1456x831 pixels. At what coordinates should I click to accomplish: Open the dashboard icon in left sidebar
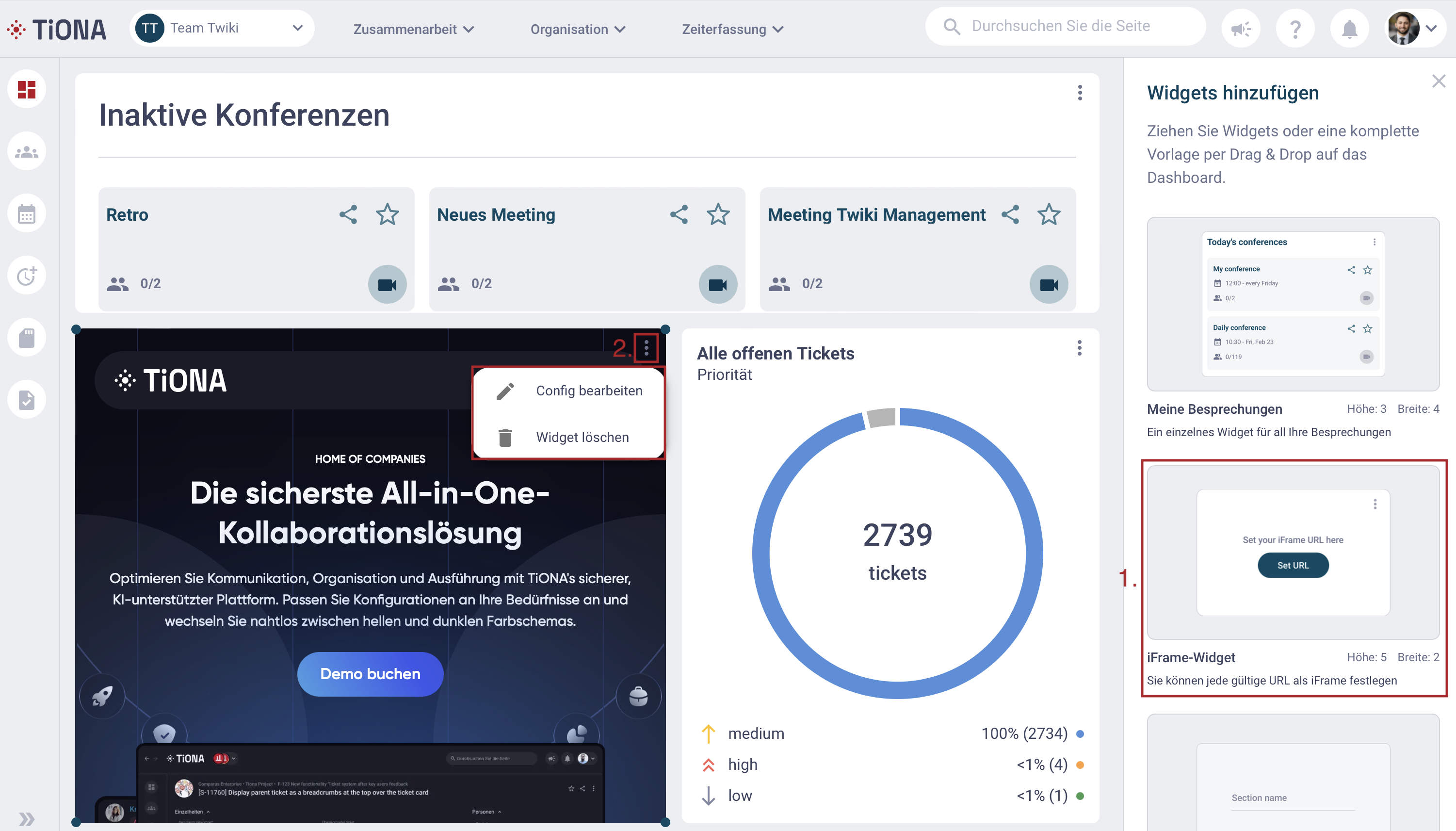coord(27,90)
